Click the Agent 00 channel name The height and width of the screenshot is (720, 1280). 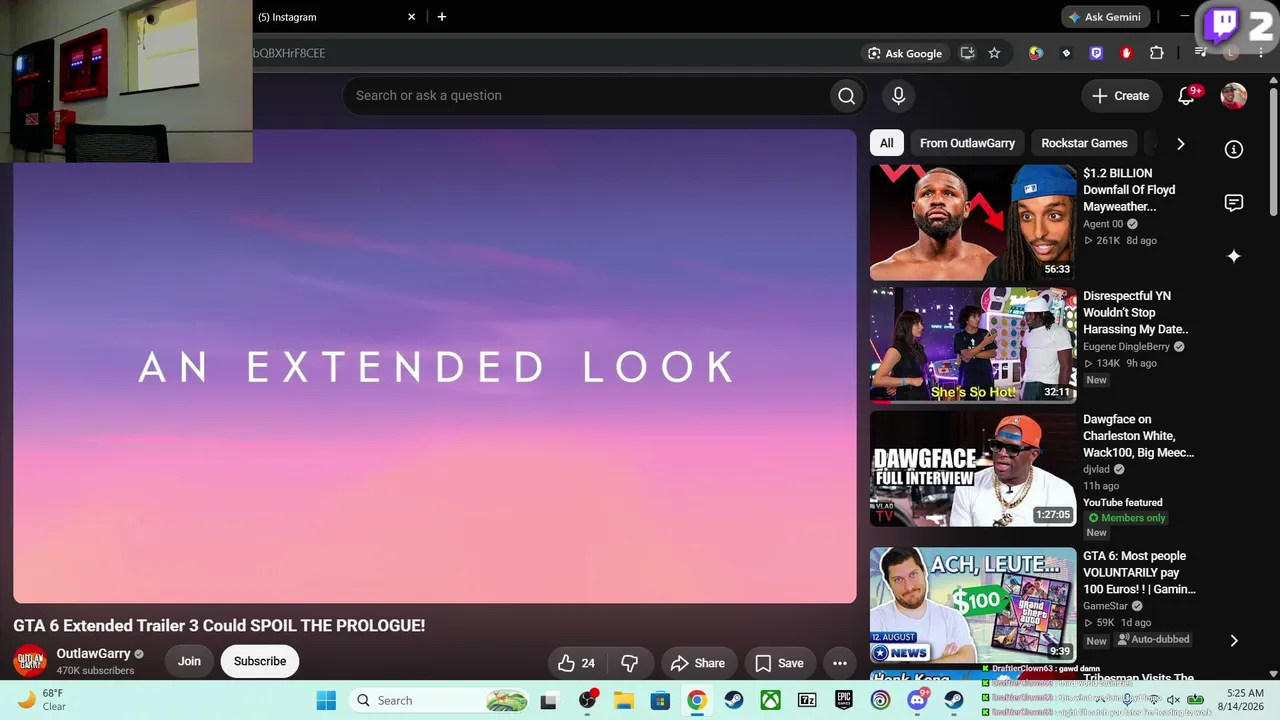[x=1103, y=224]
